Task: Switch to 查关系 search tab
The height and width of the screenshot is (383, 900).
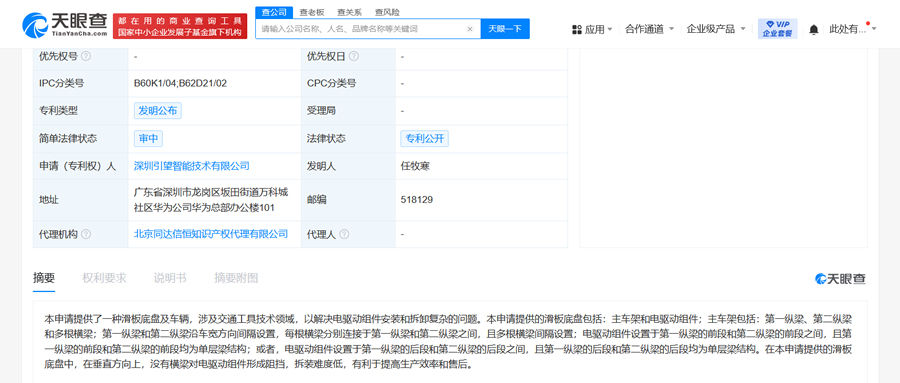Action: 349,12
